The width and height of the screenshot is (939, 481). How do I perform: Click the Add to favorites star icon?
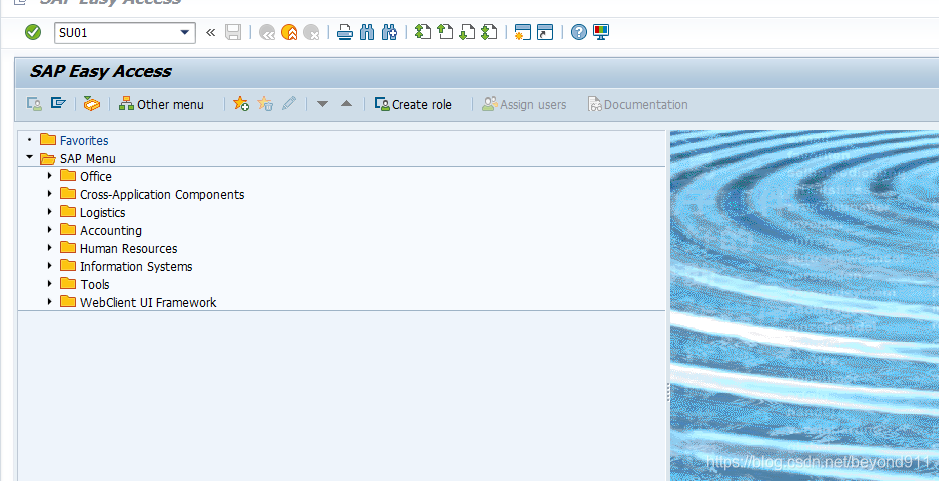pyautogui.click(x=241, y=104)
